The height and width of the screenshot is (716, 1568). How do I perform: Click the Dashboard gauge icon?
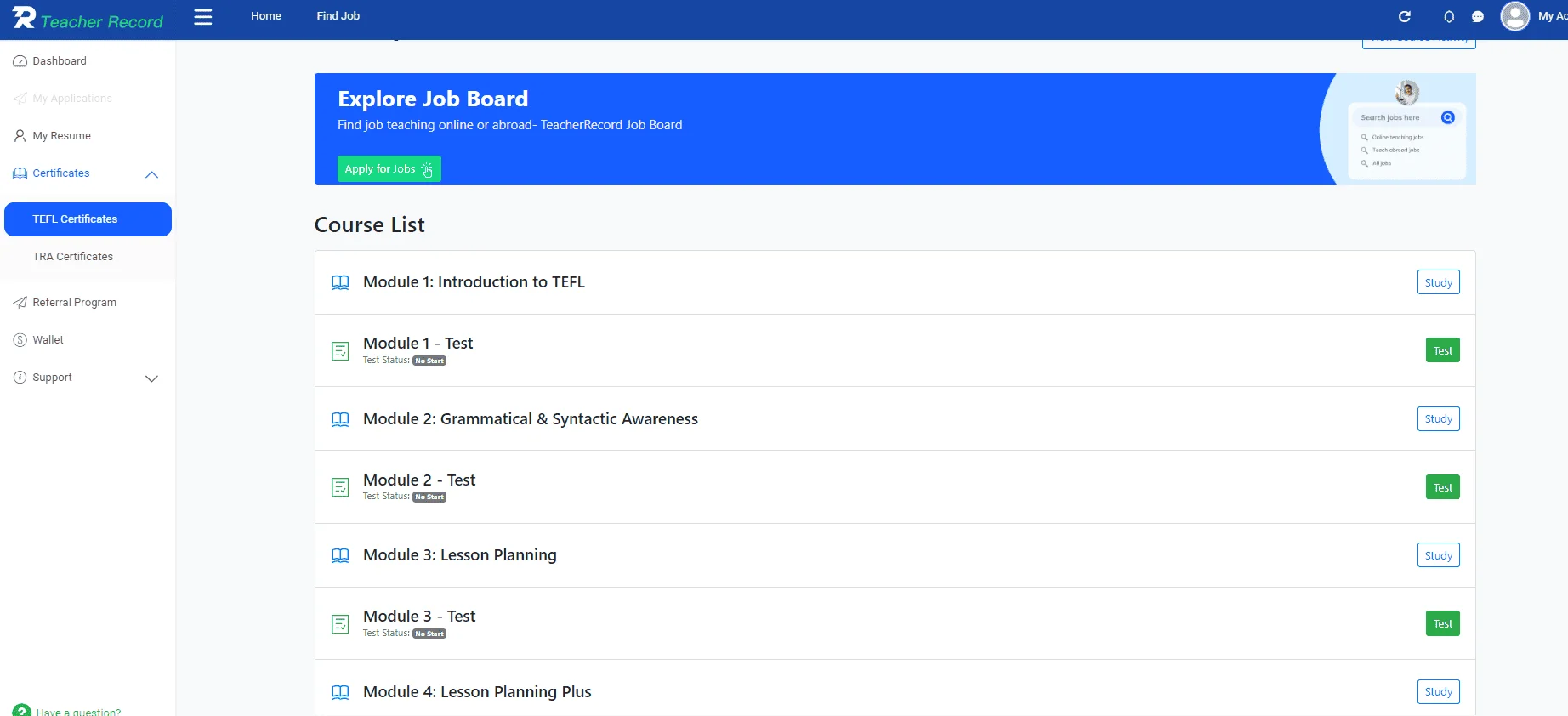click(x=20, y=61)
